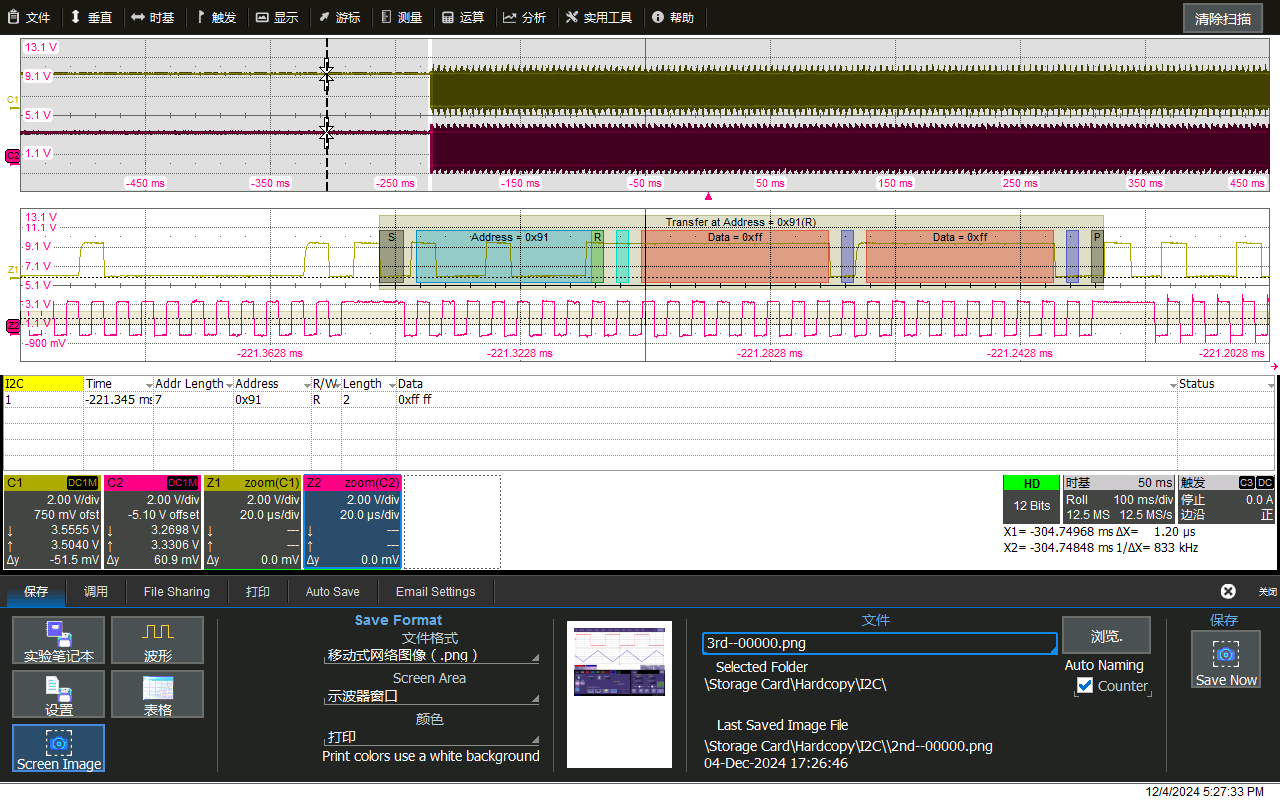Click the yellow I2C decode table header

[x=43, y=383]
